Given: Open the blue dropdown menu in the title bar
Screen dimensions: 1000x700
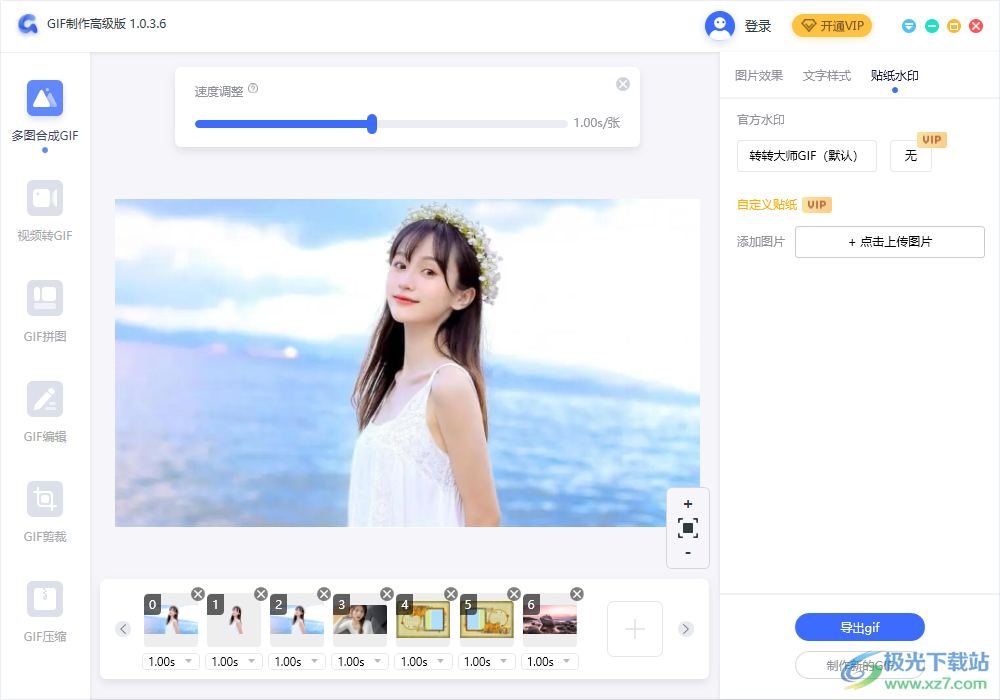Looking at the screenshot, I should coord(909,26).
